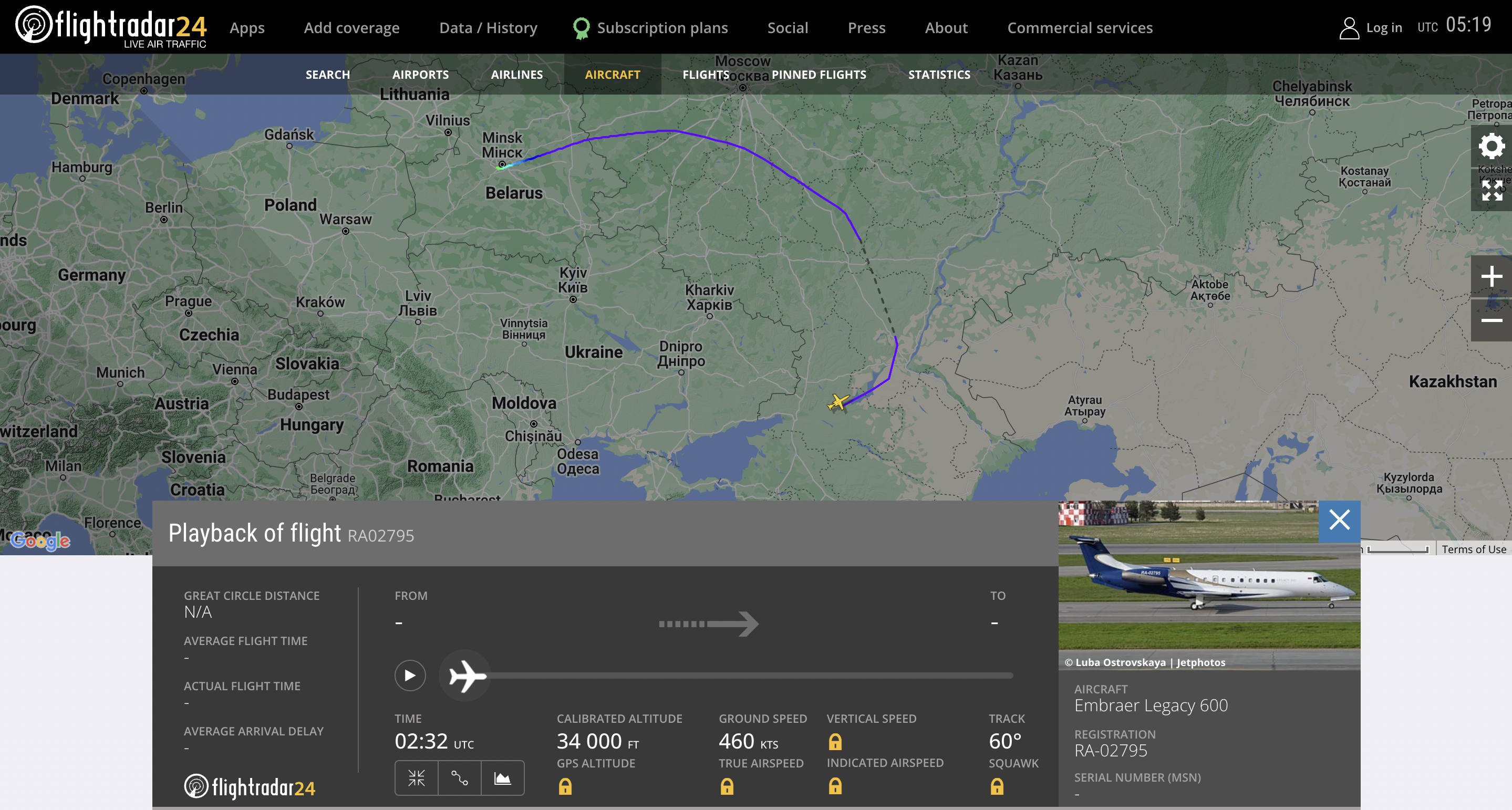Click the Kyiv city label on map

click(x=573, y=280)
